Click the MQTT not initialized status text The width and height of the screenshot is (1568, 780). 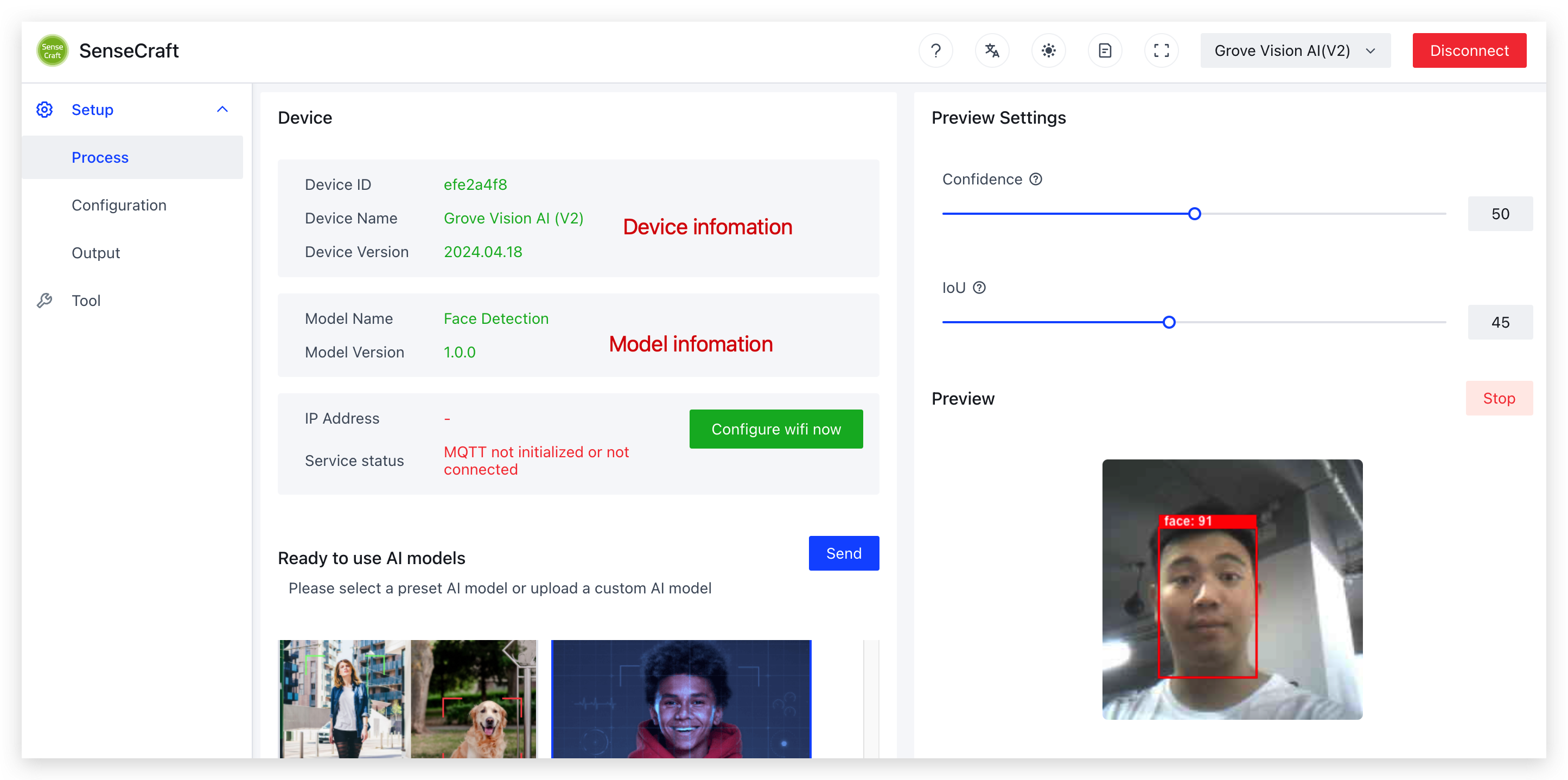coord(536,461)
